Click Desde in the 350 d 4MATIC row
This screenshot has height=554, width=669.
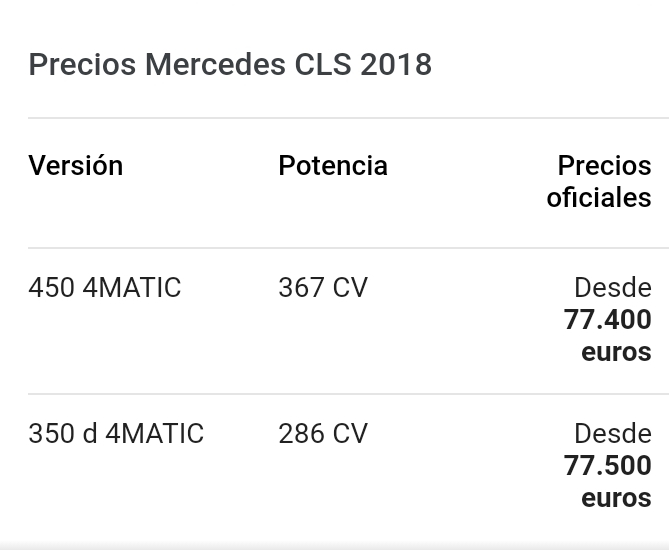point(612,434)
